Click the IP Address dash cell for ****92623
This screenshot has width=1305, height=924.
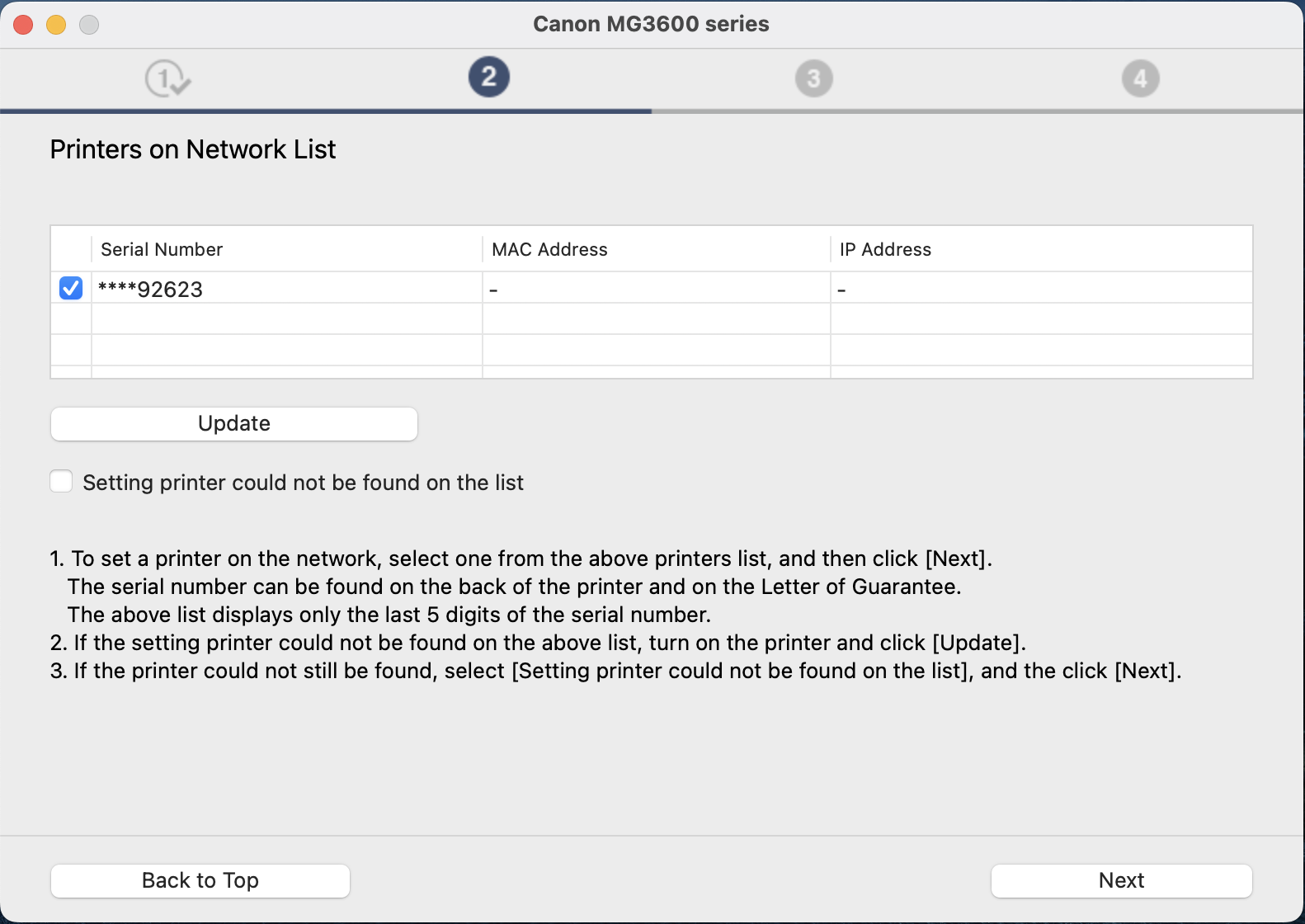(x=1041, y=289)
